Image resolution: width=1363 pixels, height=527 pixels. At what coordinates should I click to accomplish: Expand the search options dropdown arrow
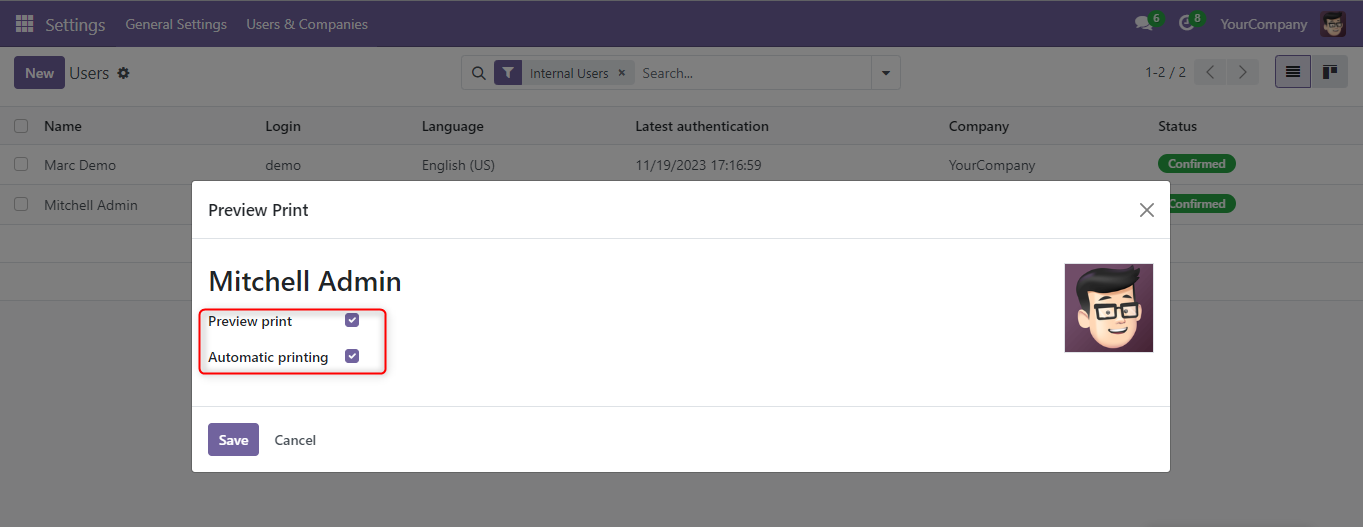point(885,73)
